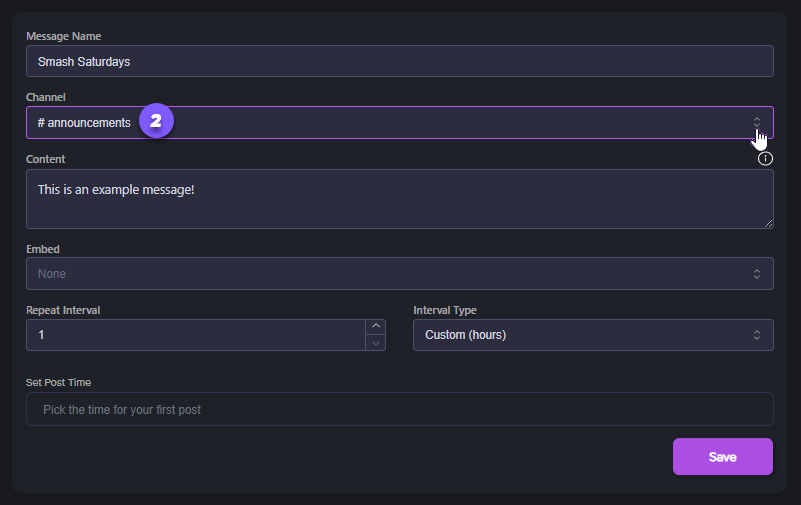Screen dimensions: 801x505
Task: Click inside the Content message text area
Action: [x=400, y=199]
